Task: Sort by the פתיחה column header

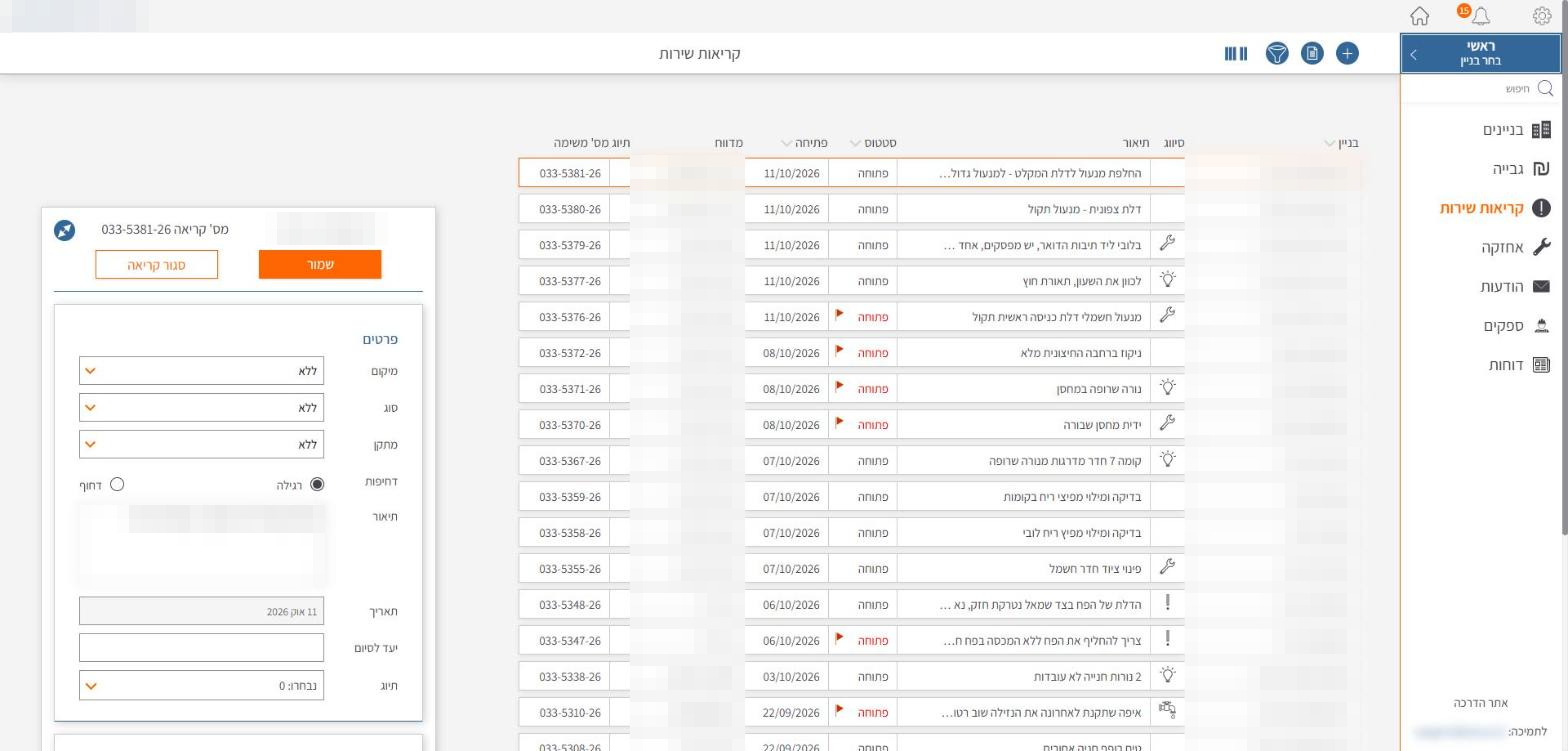Action: (x=804, y=143)
